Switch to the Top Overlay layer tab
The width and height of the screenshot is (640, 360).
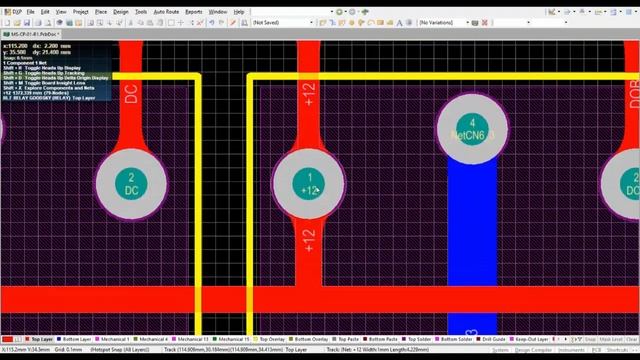pyautogui.click(x=269, y=339)
